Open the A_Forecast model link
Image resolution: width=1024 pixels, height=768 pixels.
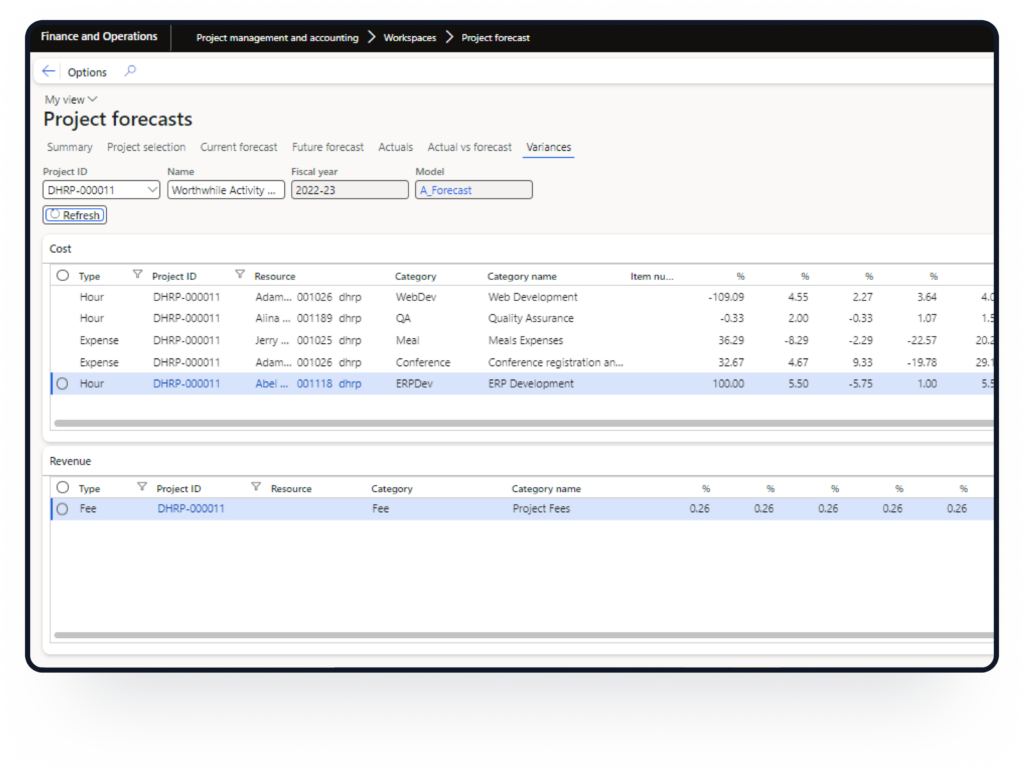click(x=446, y=190)
